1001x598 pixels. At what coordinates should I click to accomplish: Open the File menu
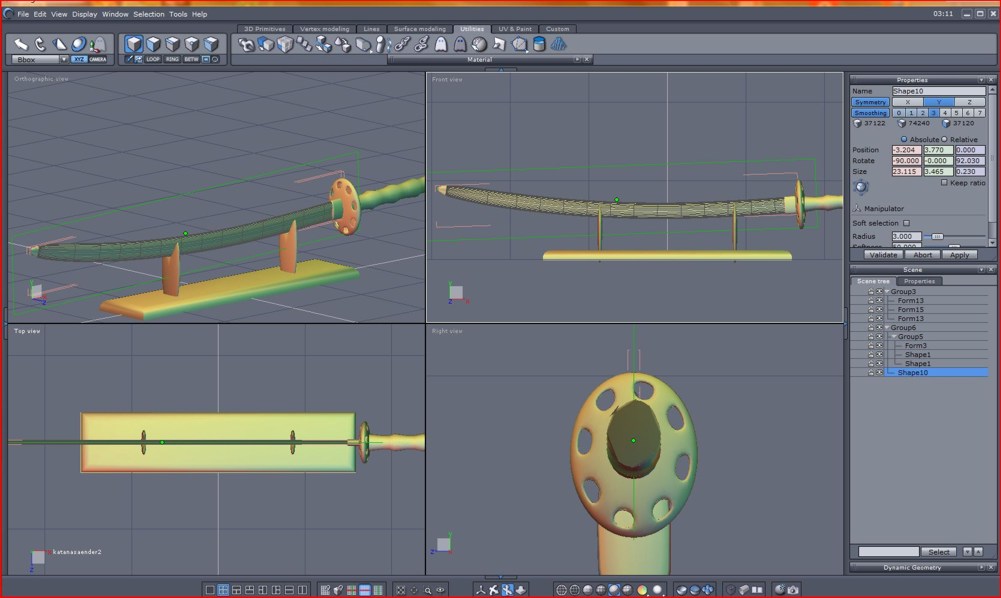23,14
